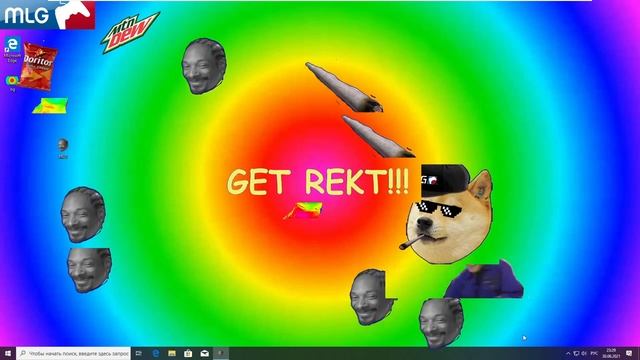Select the MLG desktop icon
The width and height of the screenshot is (640, 360).
[x=62, y=149]
